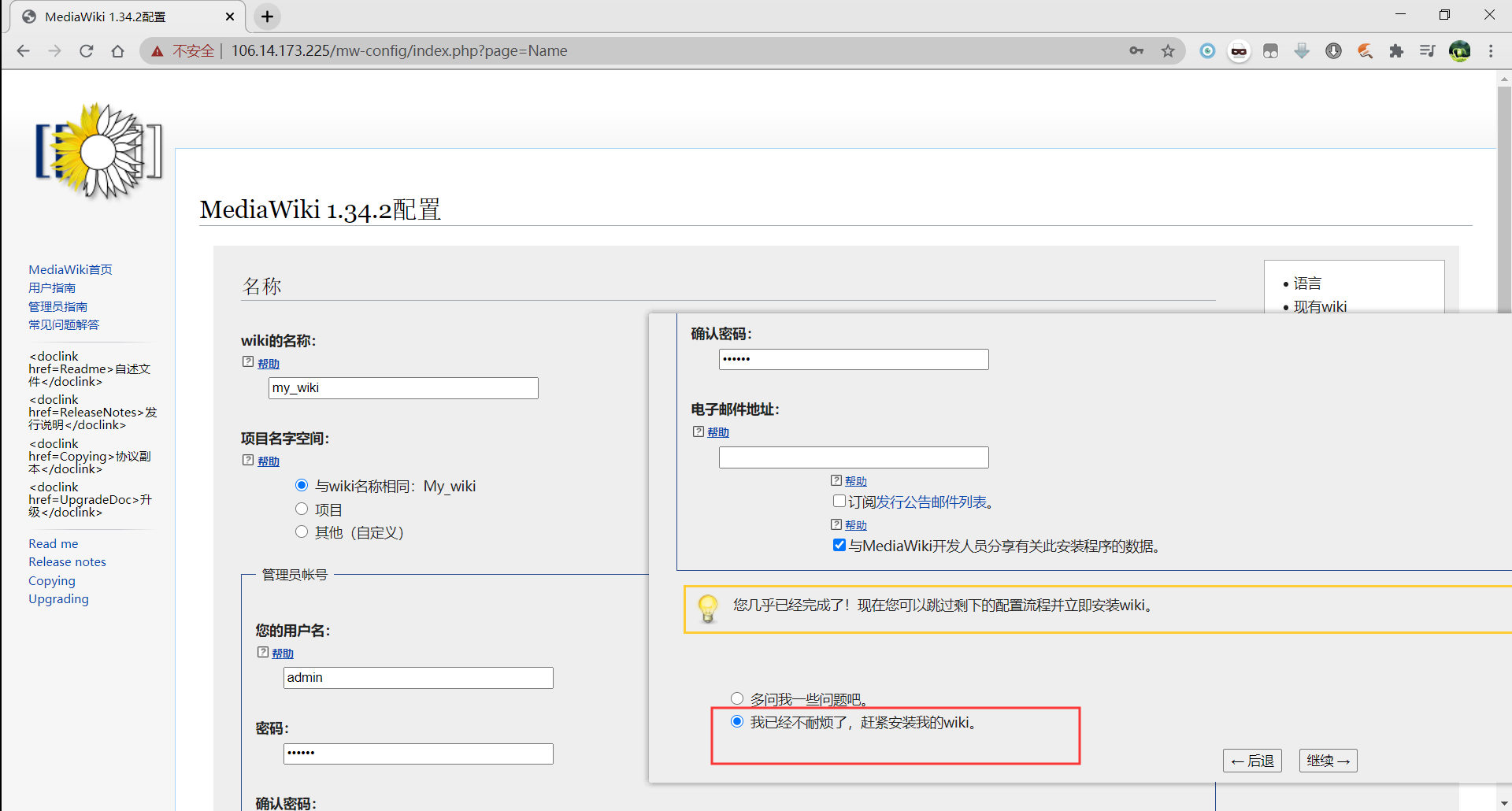Open the Chrome profile avatar
Image resolution: width=1512 pixels, height=811 pixels.
pos(1459,51)
